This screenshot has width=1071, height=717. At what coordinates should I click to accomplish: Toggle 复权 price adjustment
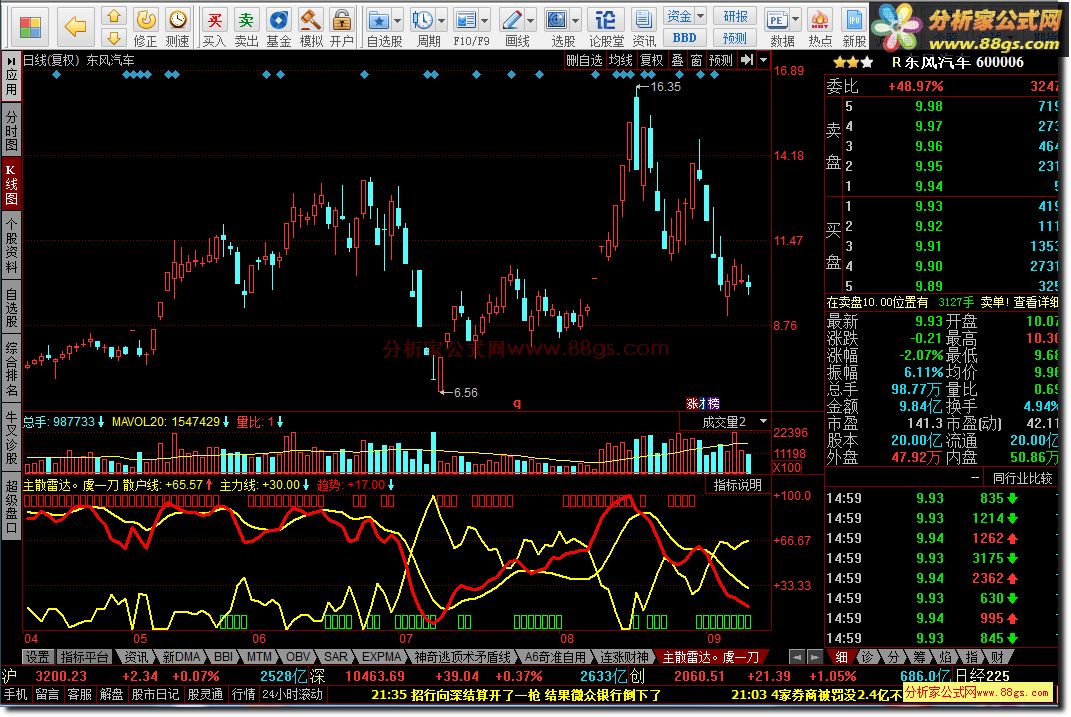click(652, 60)
